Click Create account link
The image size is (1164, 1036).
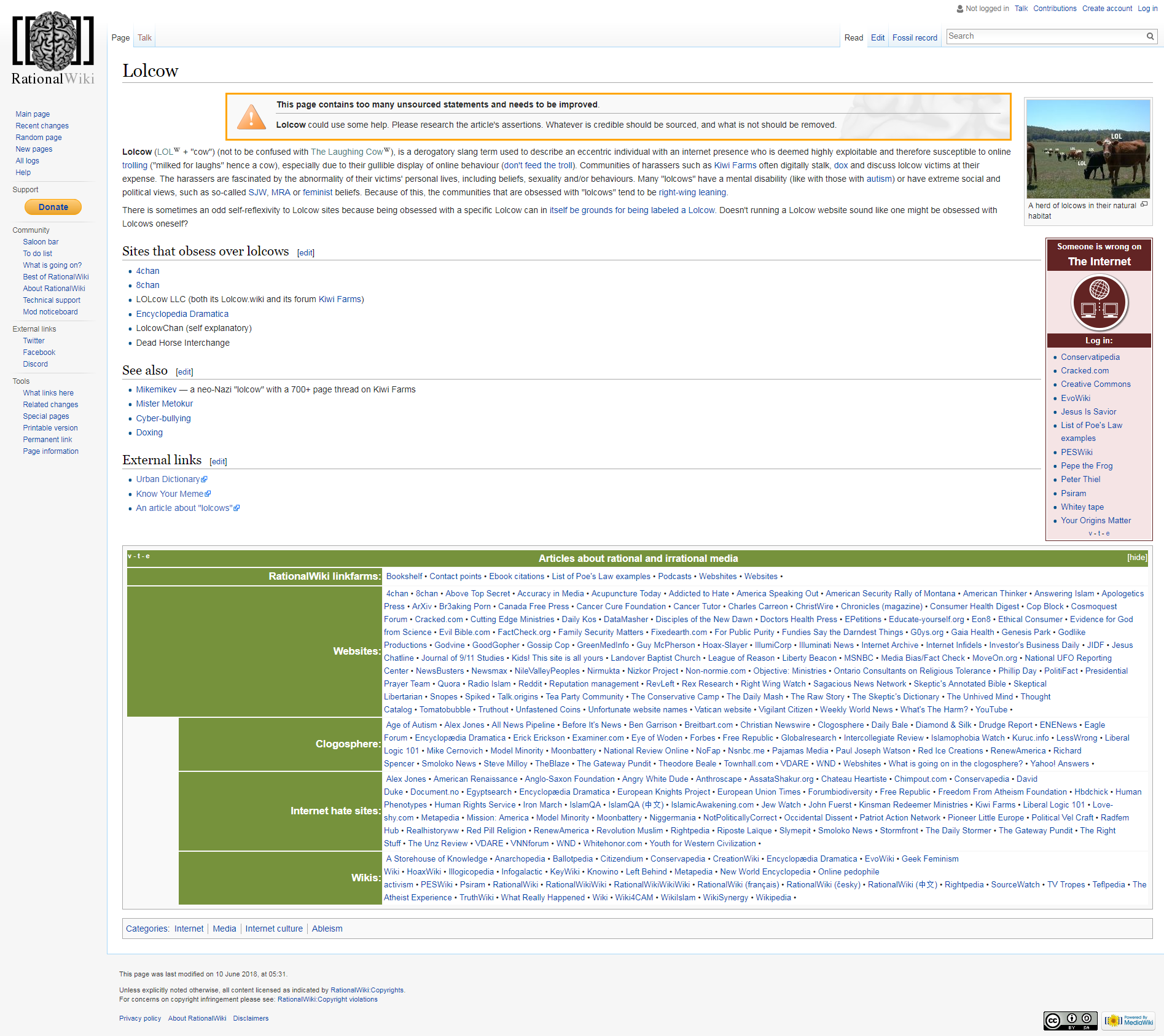point(1107,9)
